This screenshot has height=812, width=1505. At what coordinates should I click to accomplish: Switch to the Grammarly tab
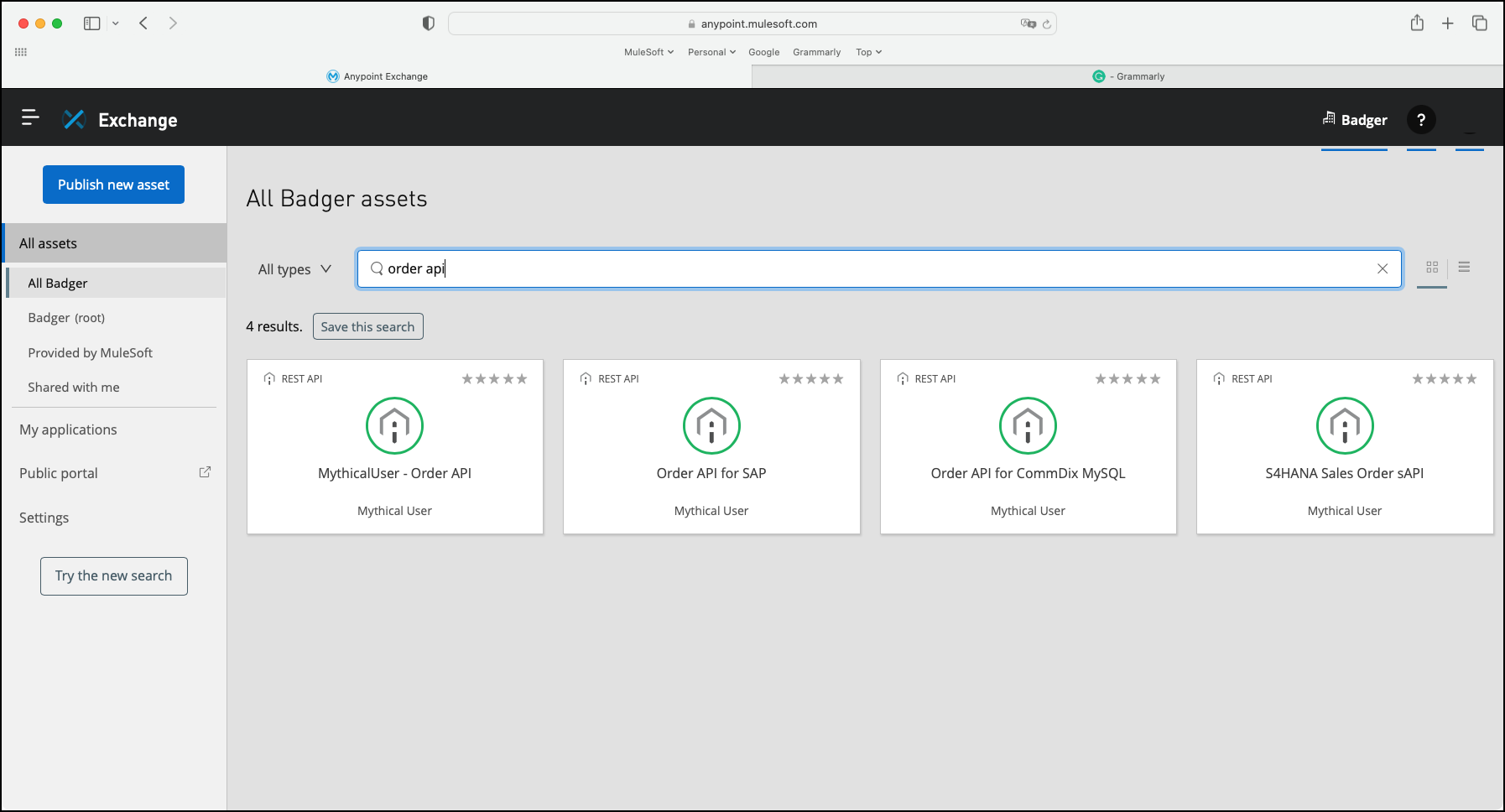[x=1127, y=76]
